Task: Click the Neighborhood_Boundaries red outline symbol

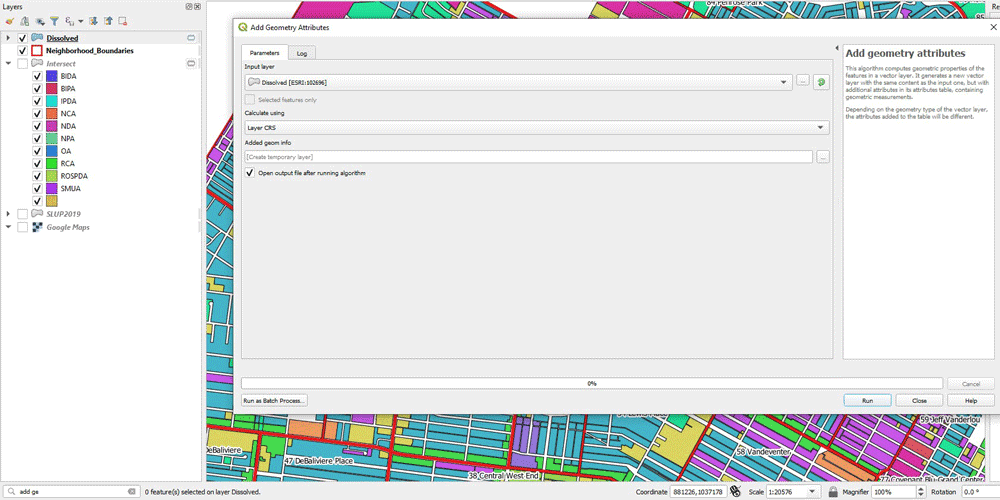Action: point(37,50)
